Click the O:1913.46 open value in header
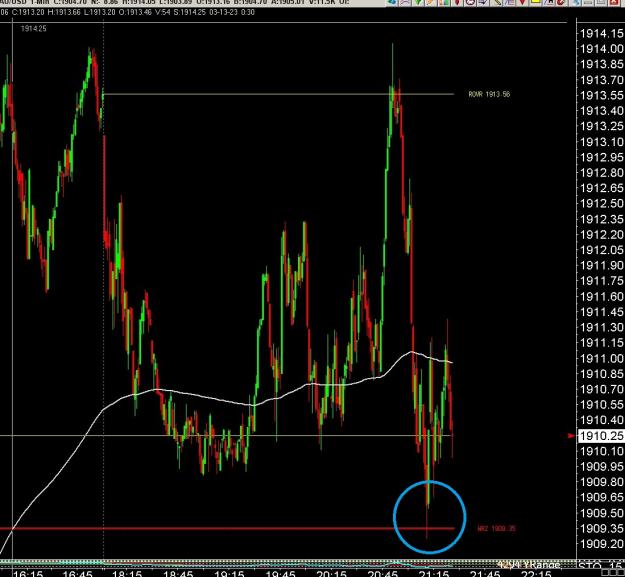Image resolution: width=625 pixels, height=577 pixels. pos(135,12)
